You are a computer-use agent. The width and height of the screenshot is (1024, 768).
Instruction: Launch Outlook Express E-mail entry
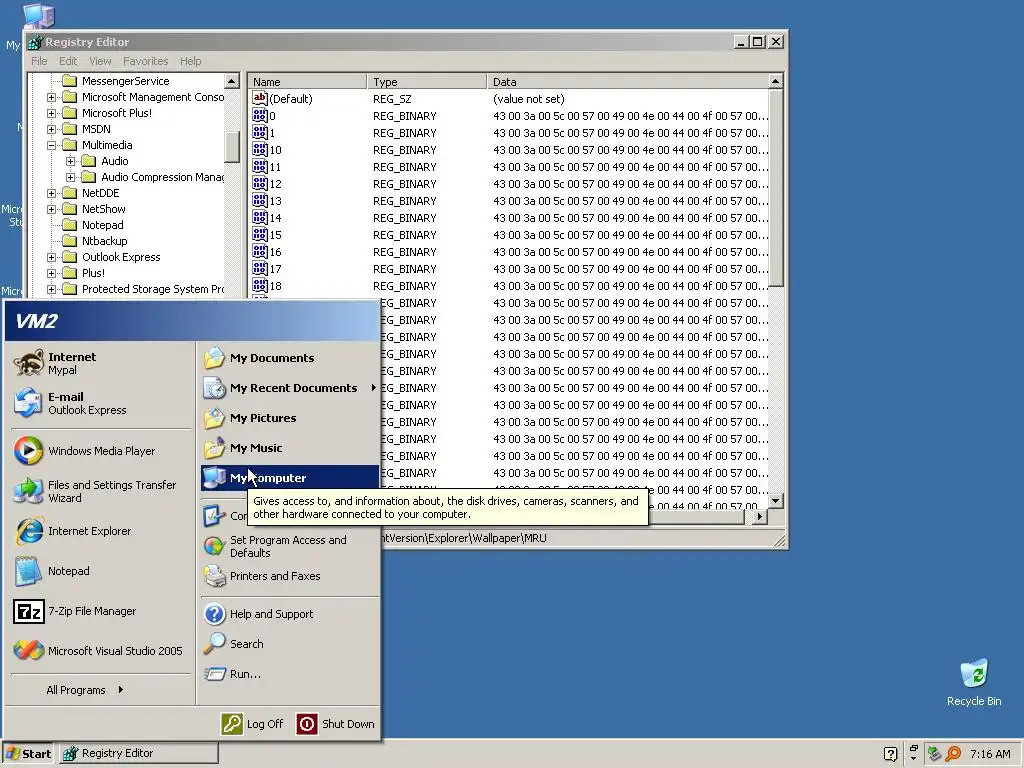tap(101, 403)
